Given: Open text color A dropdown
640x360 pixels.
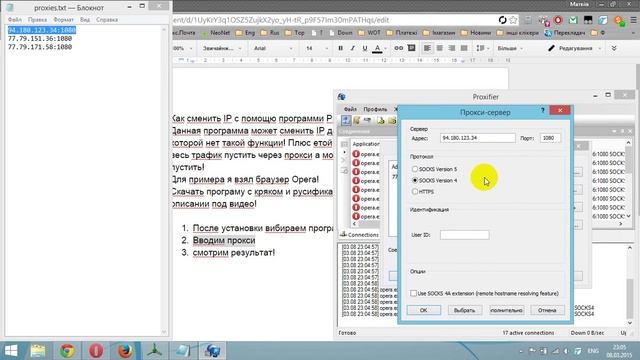Looking at the screenshot, I should (x=380, y=49).
